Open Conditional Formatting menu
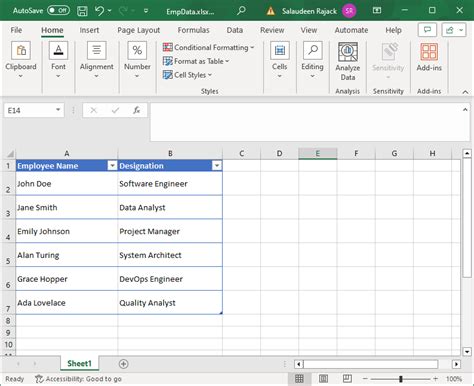Screen dimensions: 474x386 pos(208,47)
